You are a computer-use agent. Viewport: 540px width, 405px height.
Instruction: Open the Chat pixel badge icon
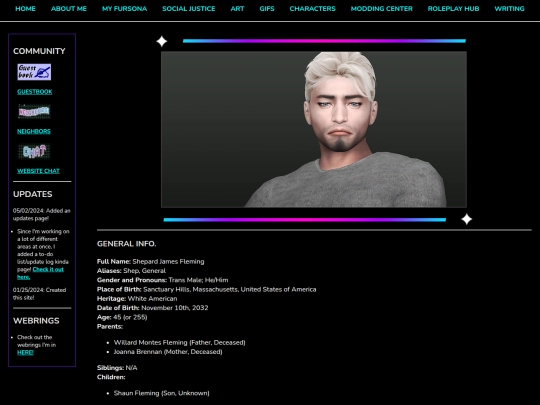click(34, 151)
